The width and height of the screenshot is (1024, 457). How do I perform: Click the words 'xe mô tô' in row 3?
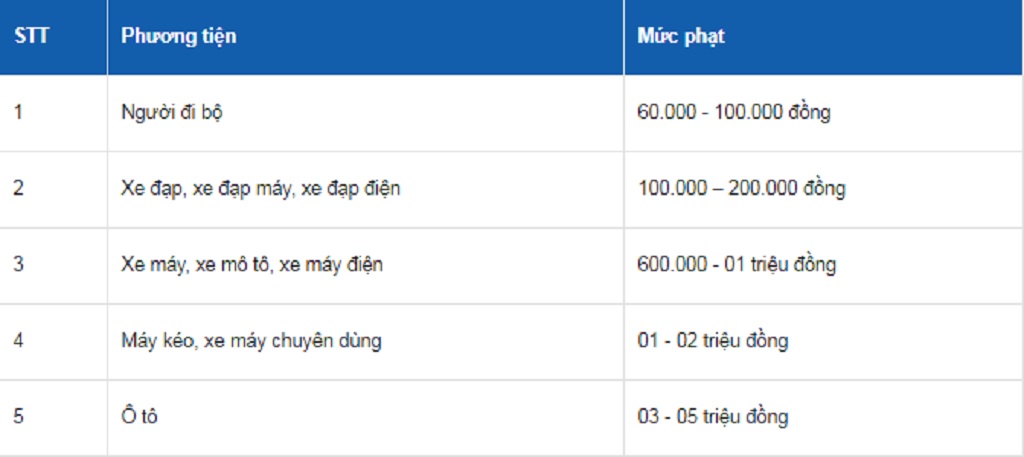(234, 265)
